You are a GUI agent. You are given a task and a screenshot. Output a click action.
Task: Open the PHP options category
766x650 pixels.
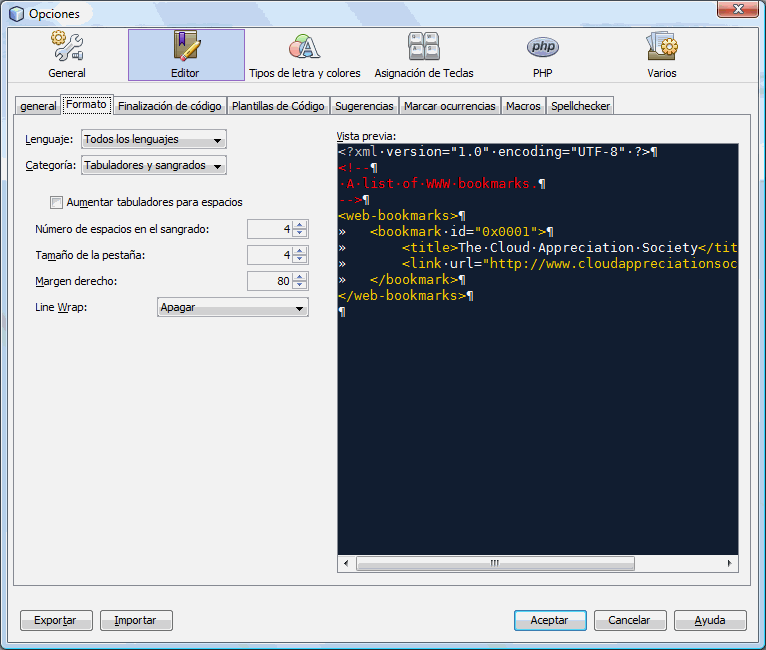(x=543, y=55)
